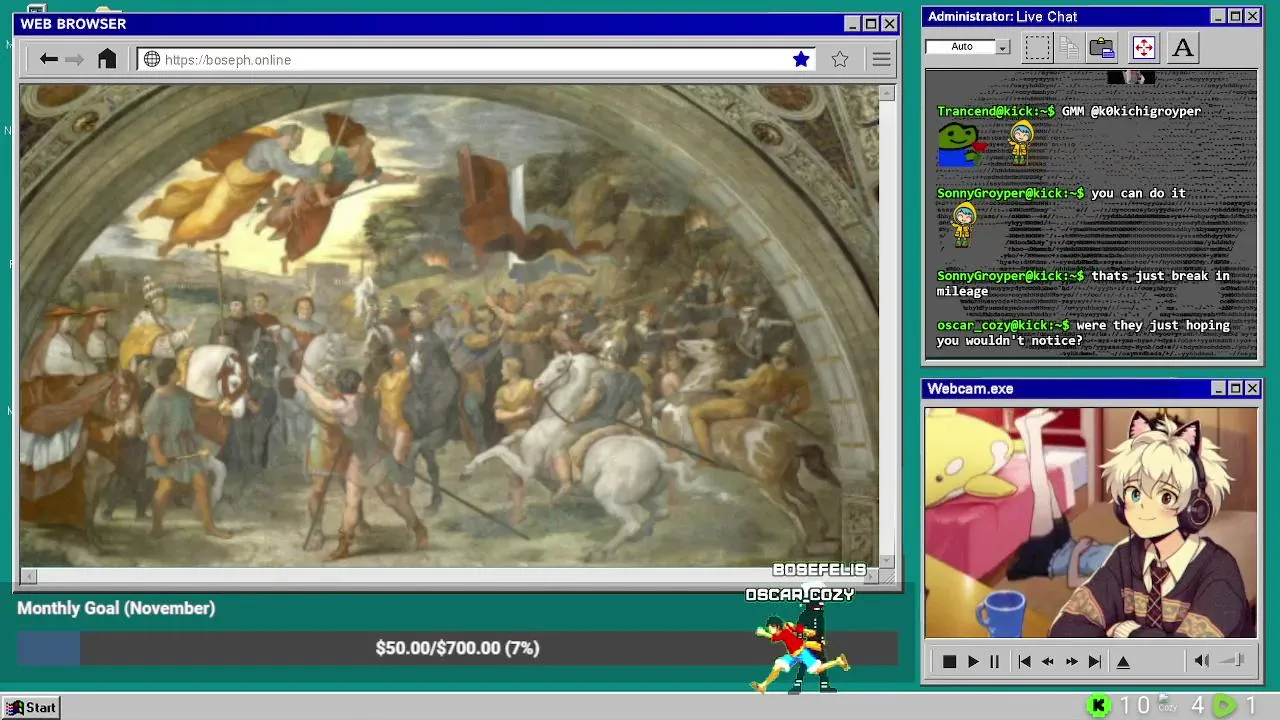Stop playback in Webcam.exe
Screen dimensions: 1280x720
pos(949,661)
